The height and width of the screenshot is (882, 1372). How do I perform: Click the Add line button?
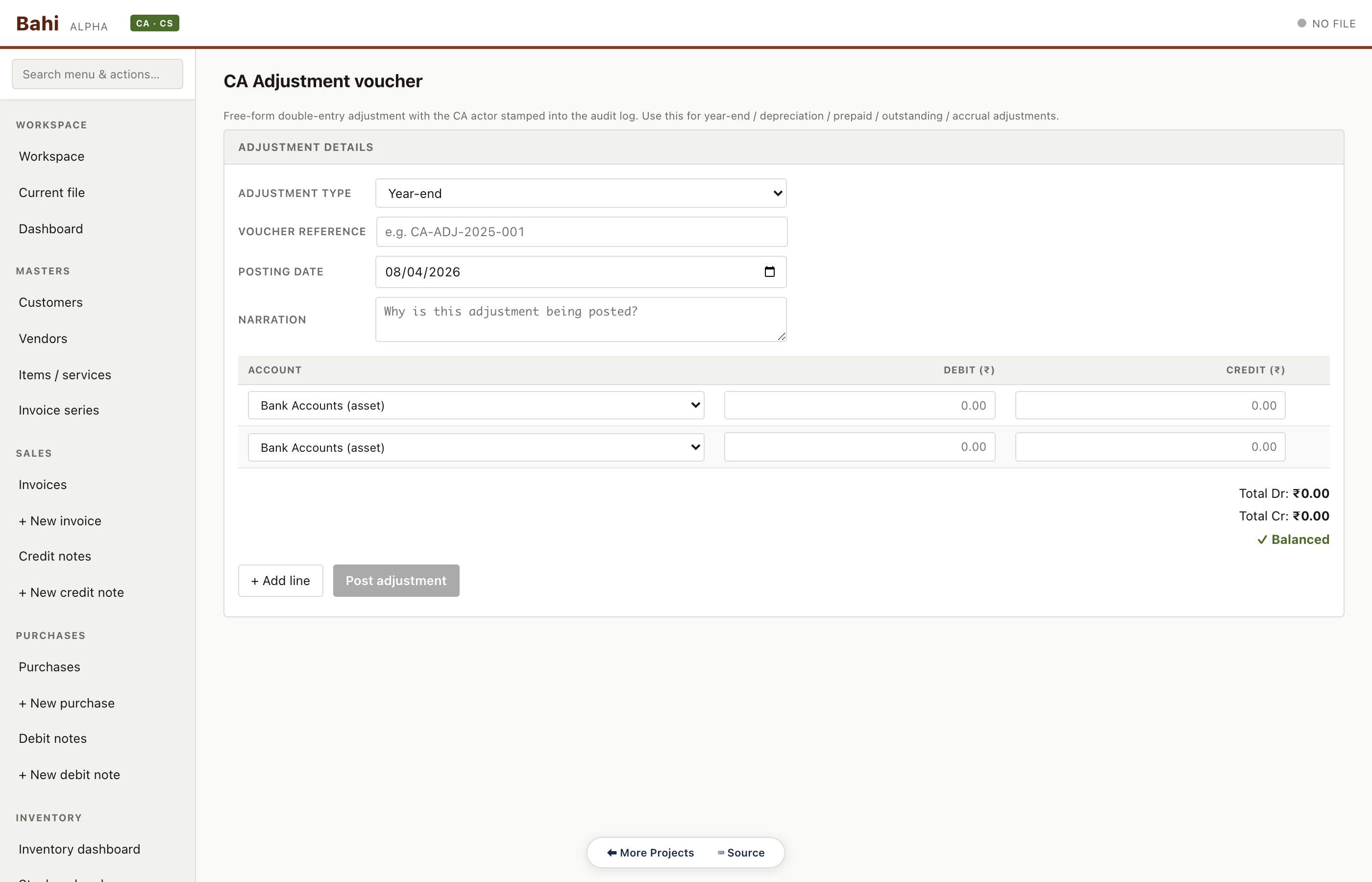click(x=280, y=580)
